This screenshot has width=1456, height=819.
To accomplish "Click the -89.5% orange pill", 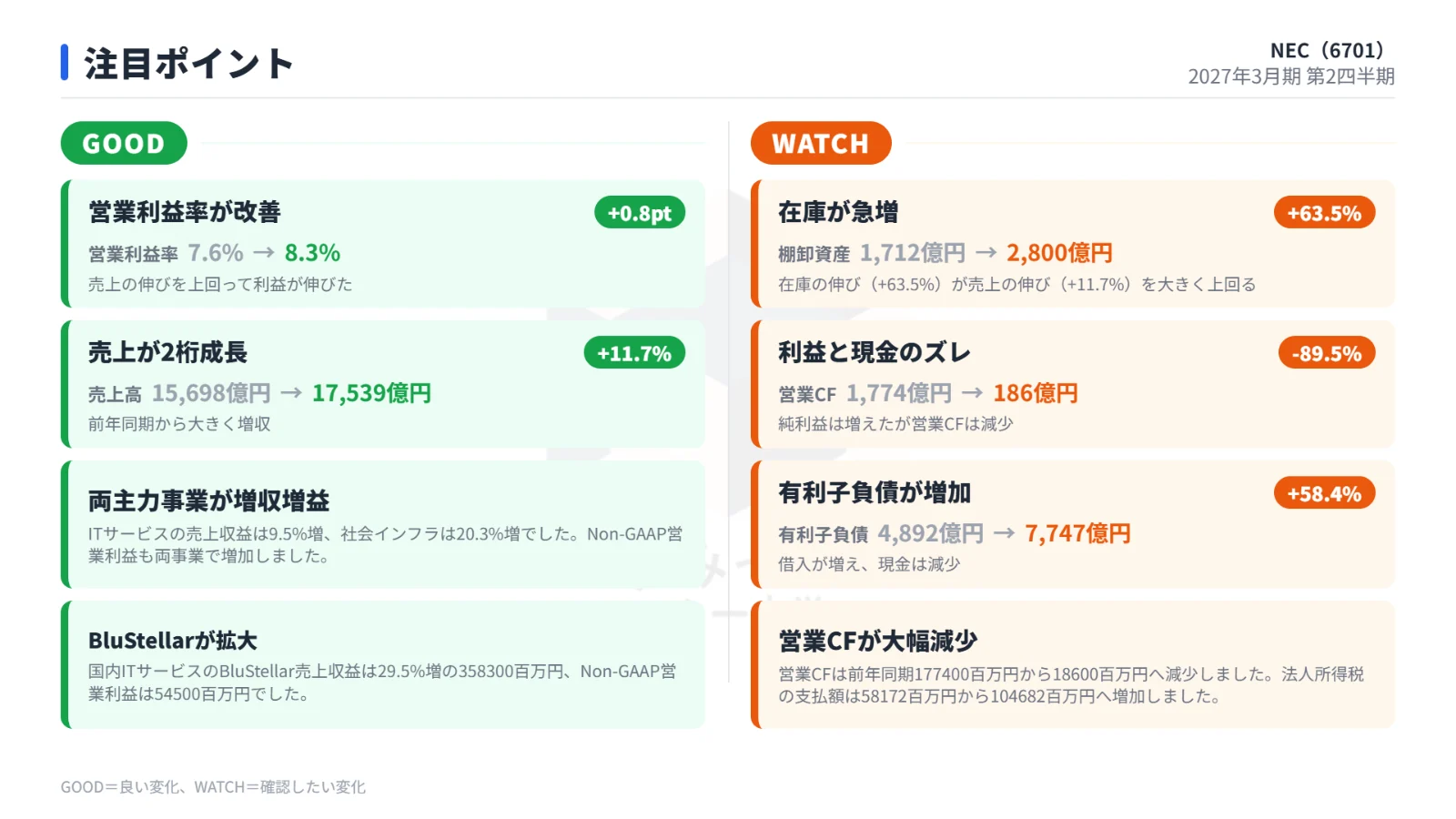I will click(x=1327, y=353).
